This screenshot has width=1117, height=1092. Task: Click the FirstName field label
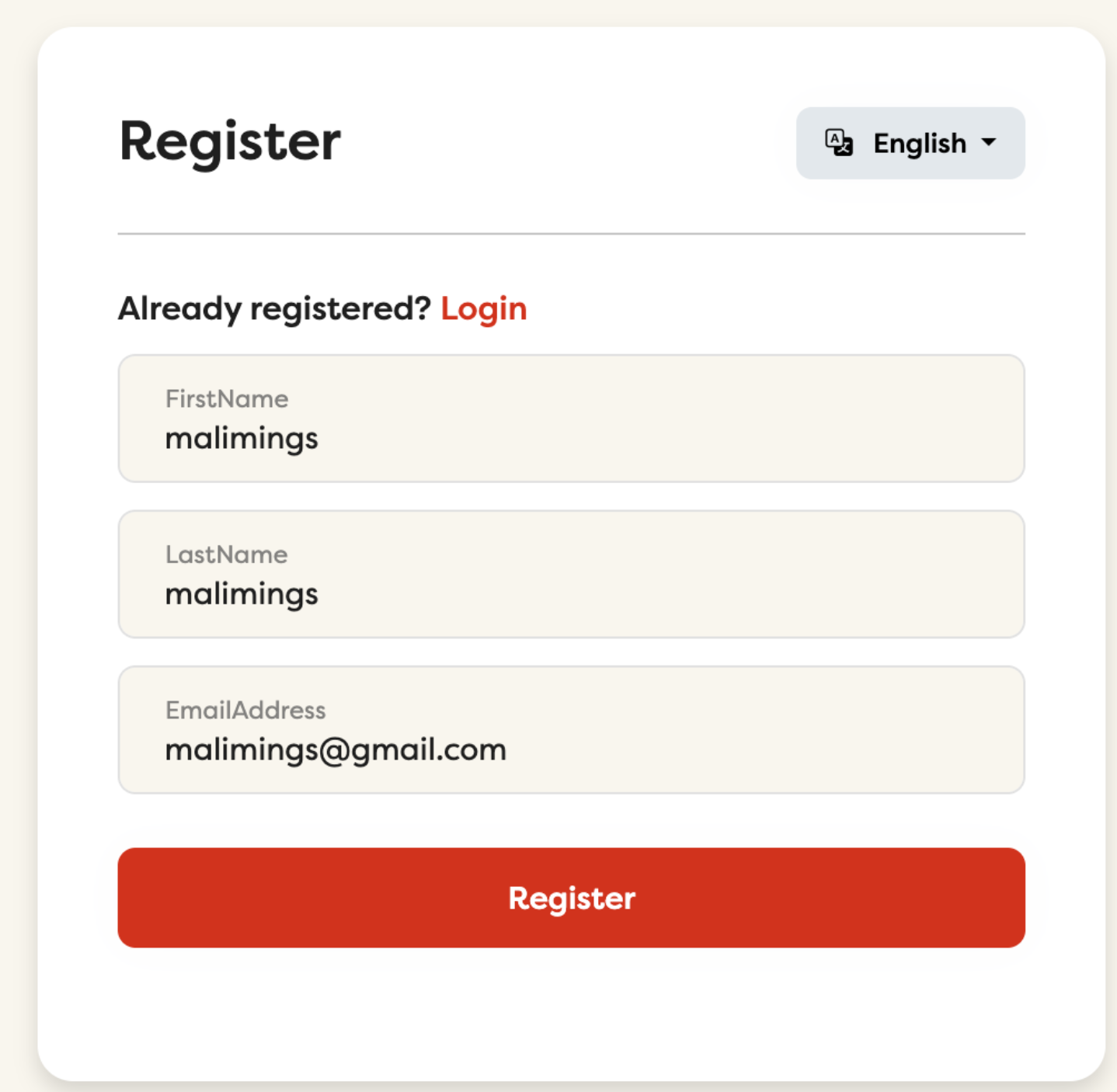(x=227, y=399)
